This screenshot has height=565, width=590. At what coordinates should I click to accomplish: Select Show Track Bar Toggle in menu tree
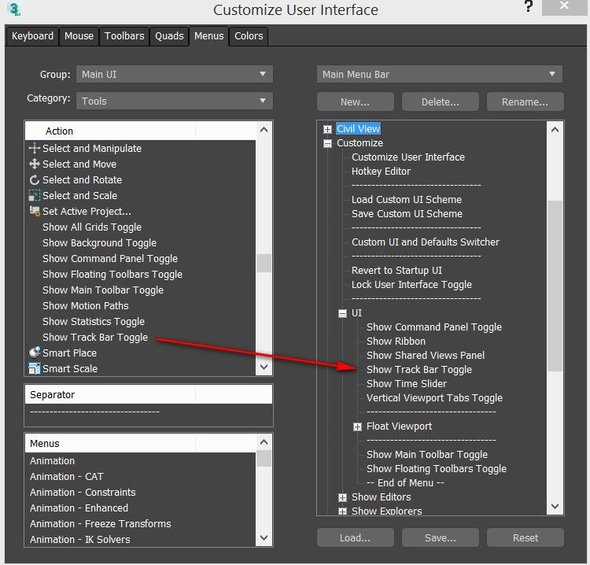tap(419, 370)
